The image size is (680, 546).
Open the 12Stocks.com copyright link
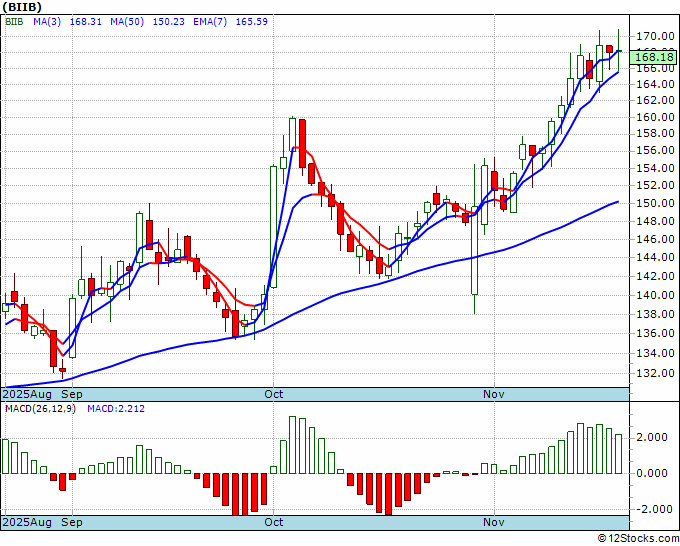click(x=638, y=538)
